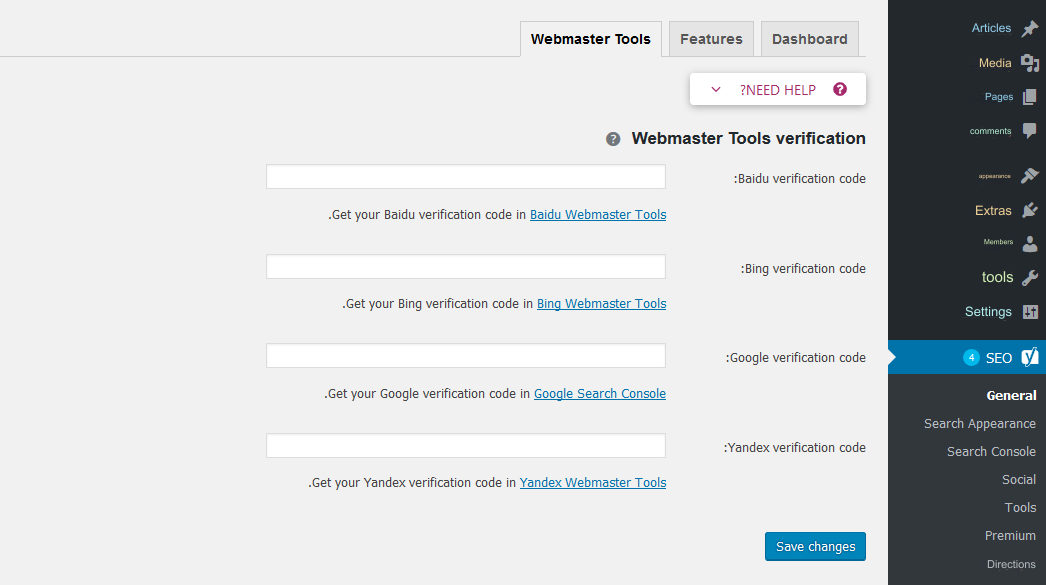Click the appearance paintbrush icon

tap(1030, 176)
